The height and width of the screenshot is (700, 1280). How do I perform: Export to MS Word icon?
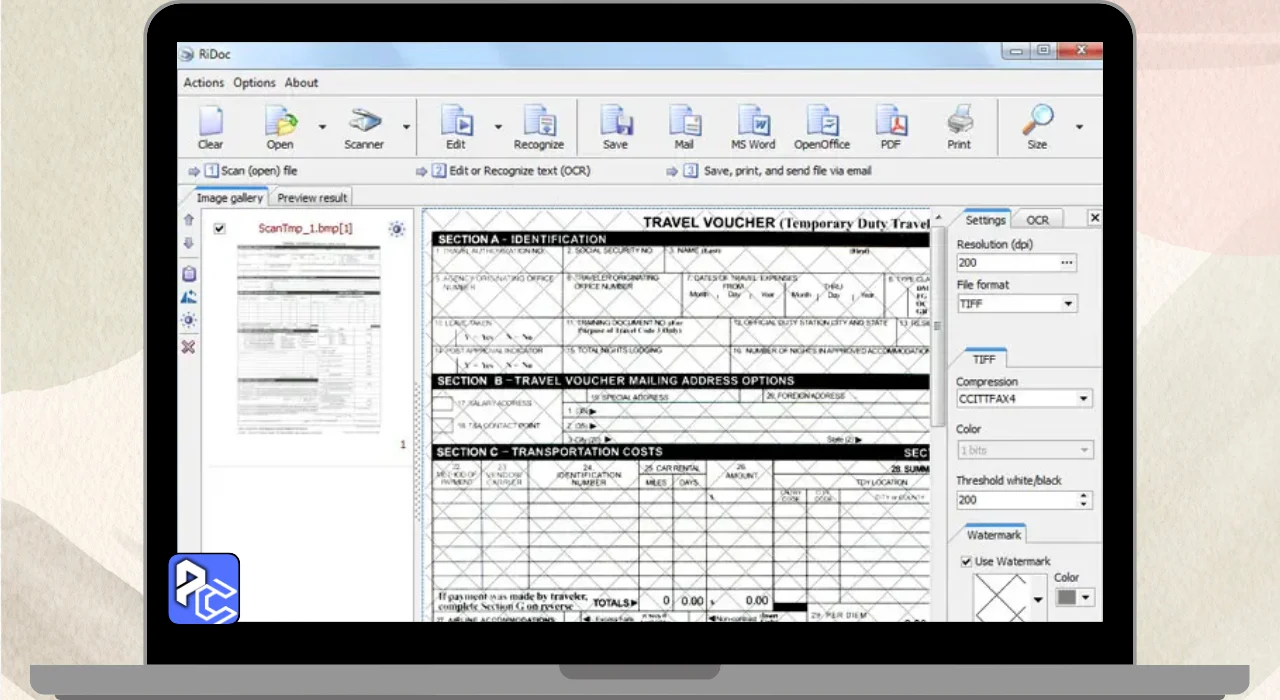[753, 121]
